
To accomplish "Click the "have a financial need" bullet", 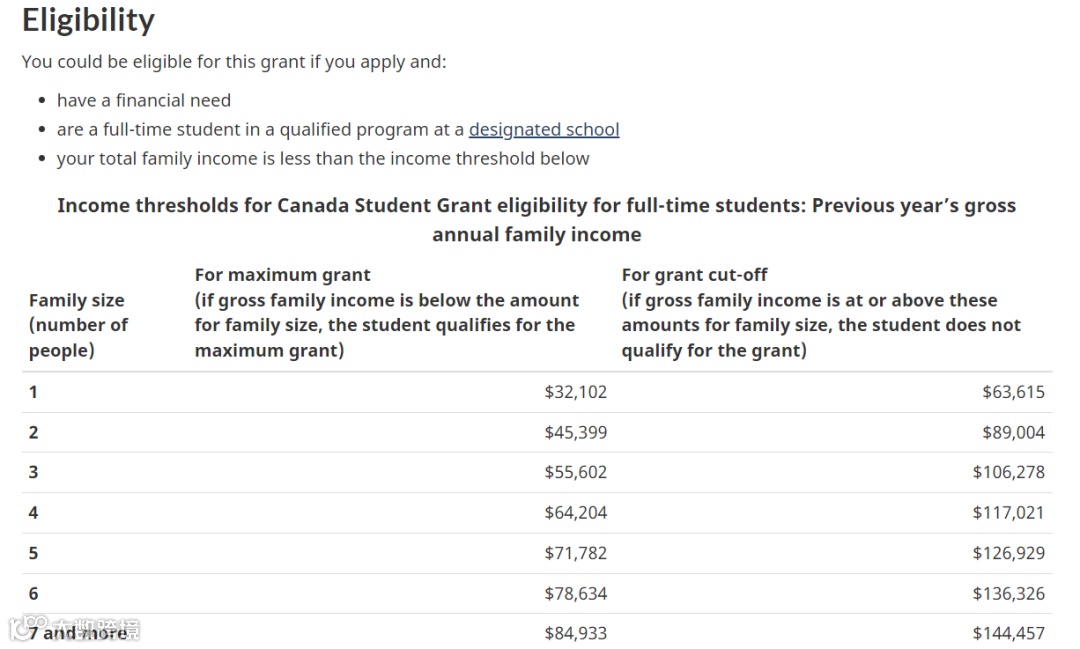I will click(143, 100).
